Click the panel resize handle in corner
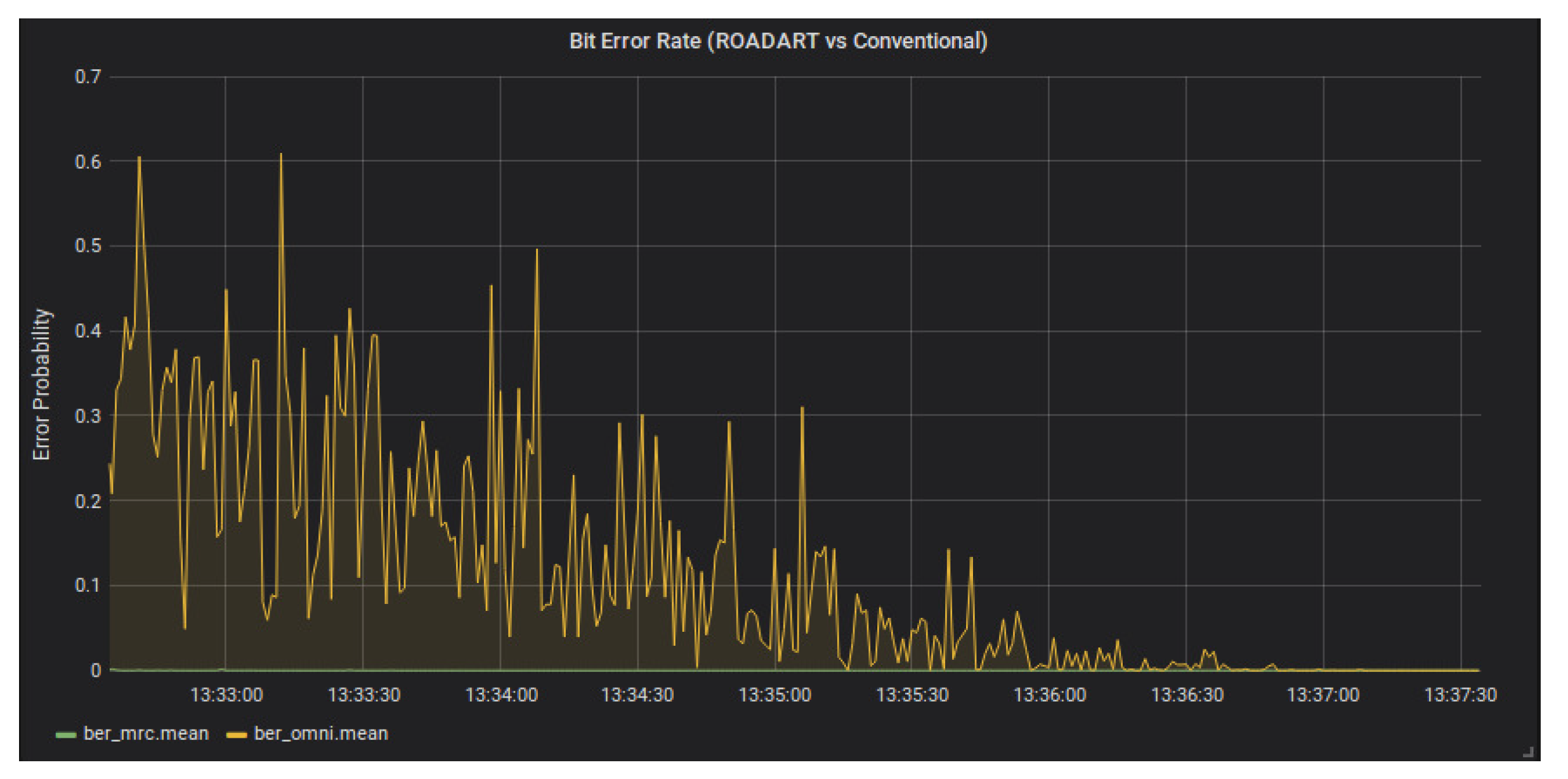The width and height of the screenshot is (1568, 779). 1527,752
